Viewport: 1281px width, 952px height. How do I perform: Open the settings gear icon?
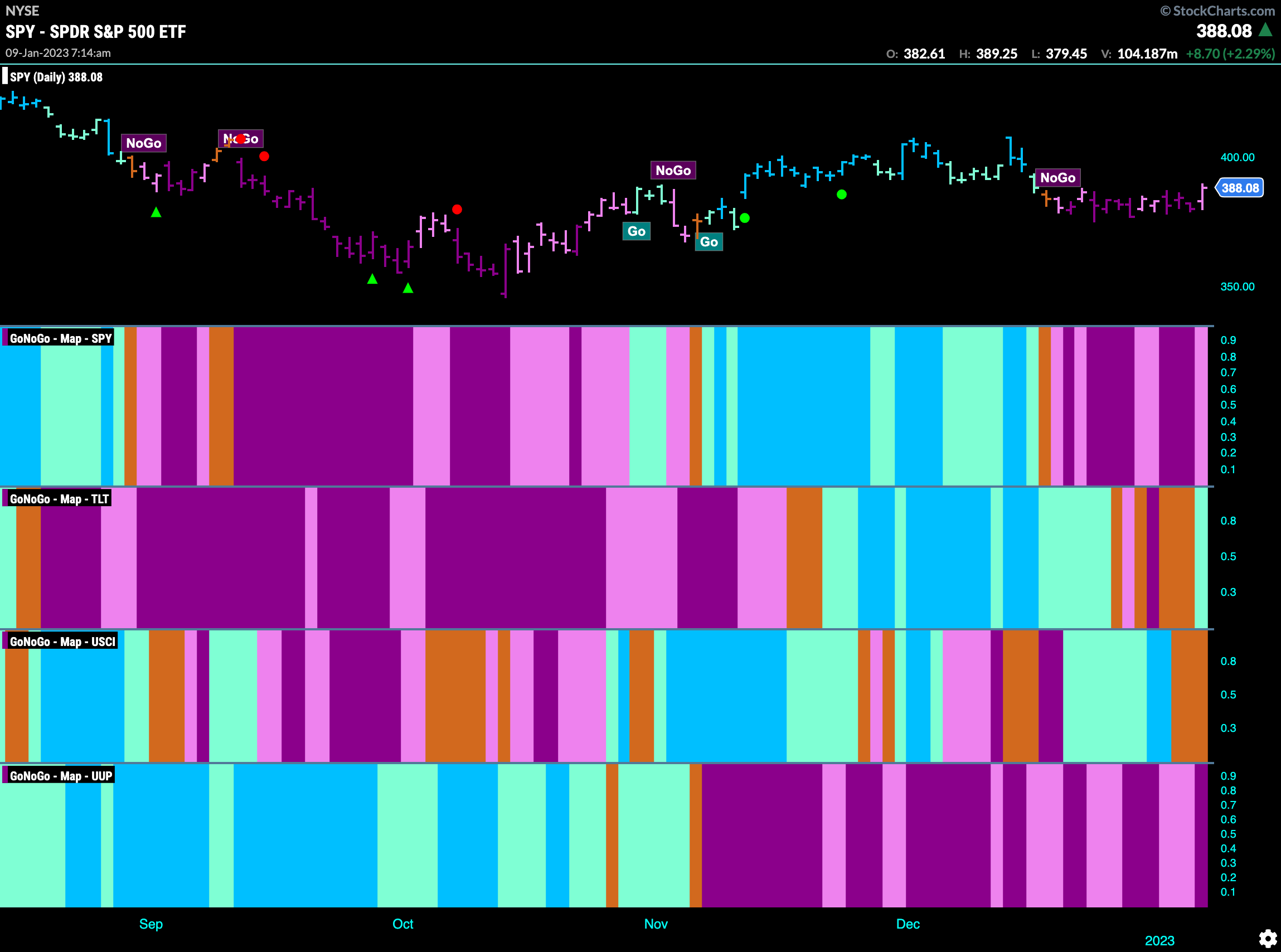[x=1267, y=938]
